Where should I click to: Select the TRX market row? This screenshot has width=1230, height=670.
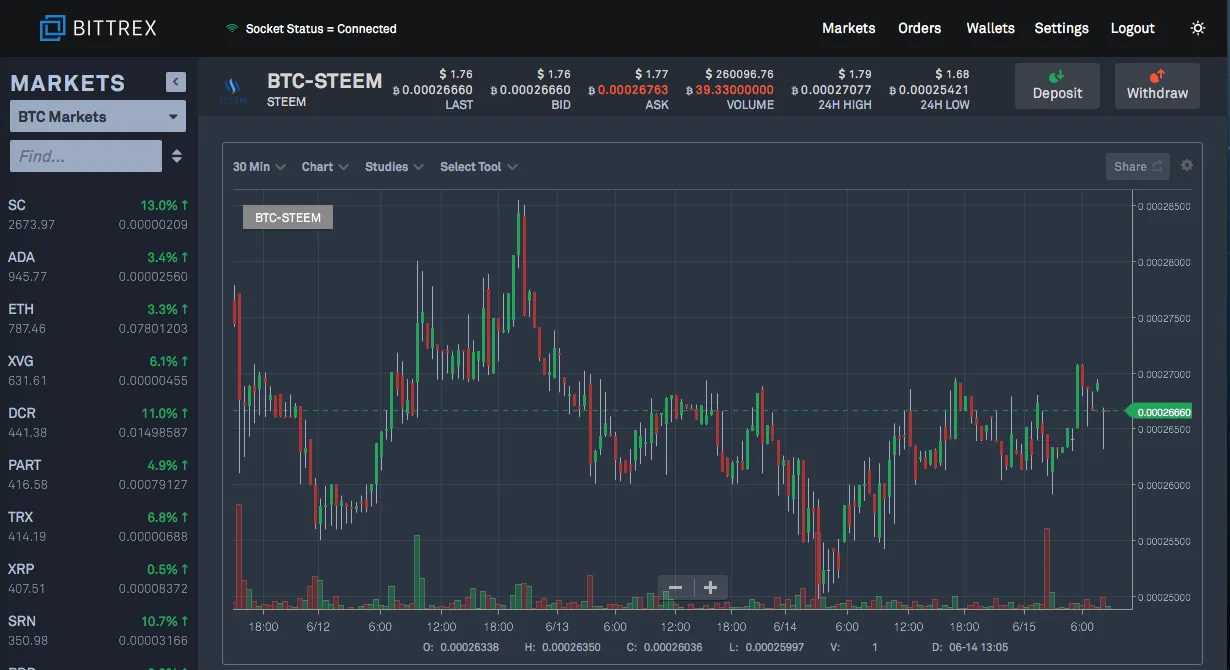click(x=98, y=526)
